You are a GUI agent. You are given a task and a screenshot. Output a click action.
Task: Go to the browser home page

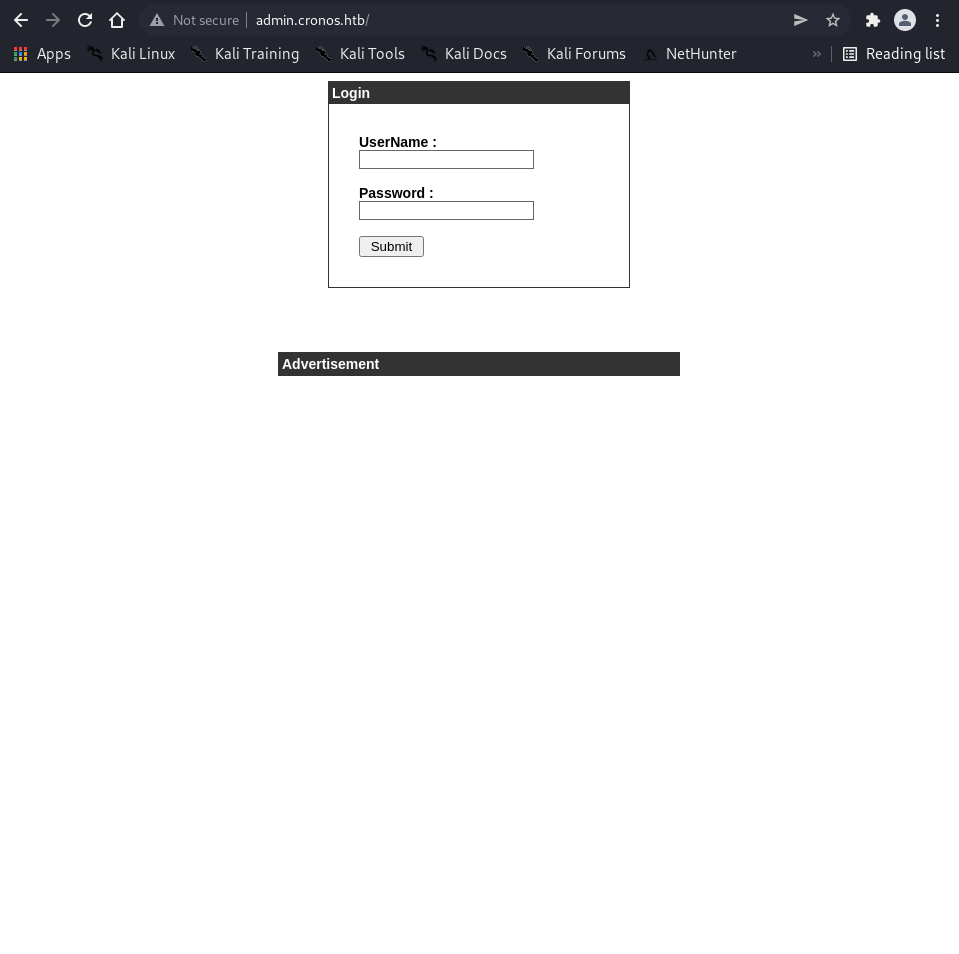point(117,20)
